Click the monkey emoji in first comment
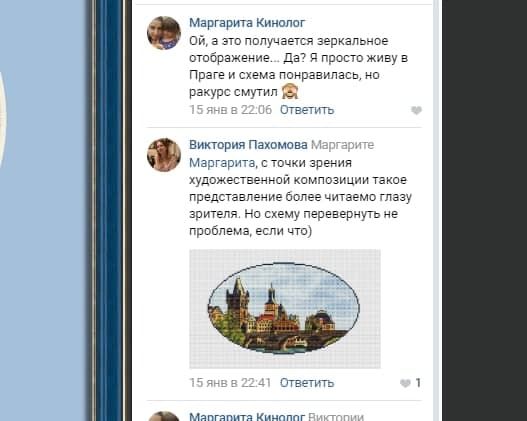Image resolution: width=527 pixels, height=421 pixels. [x=290, y=91]
